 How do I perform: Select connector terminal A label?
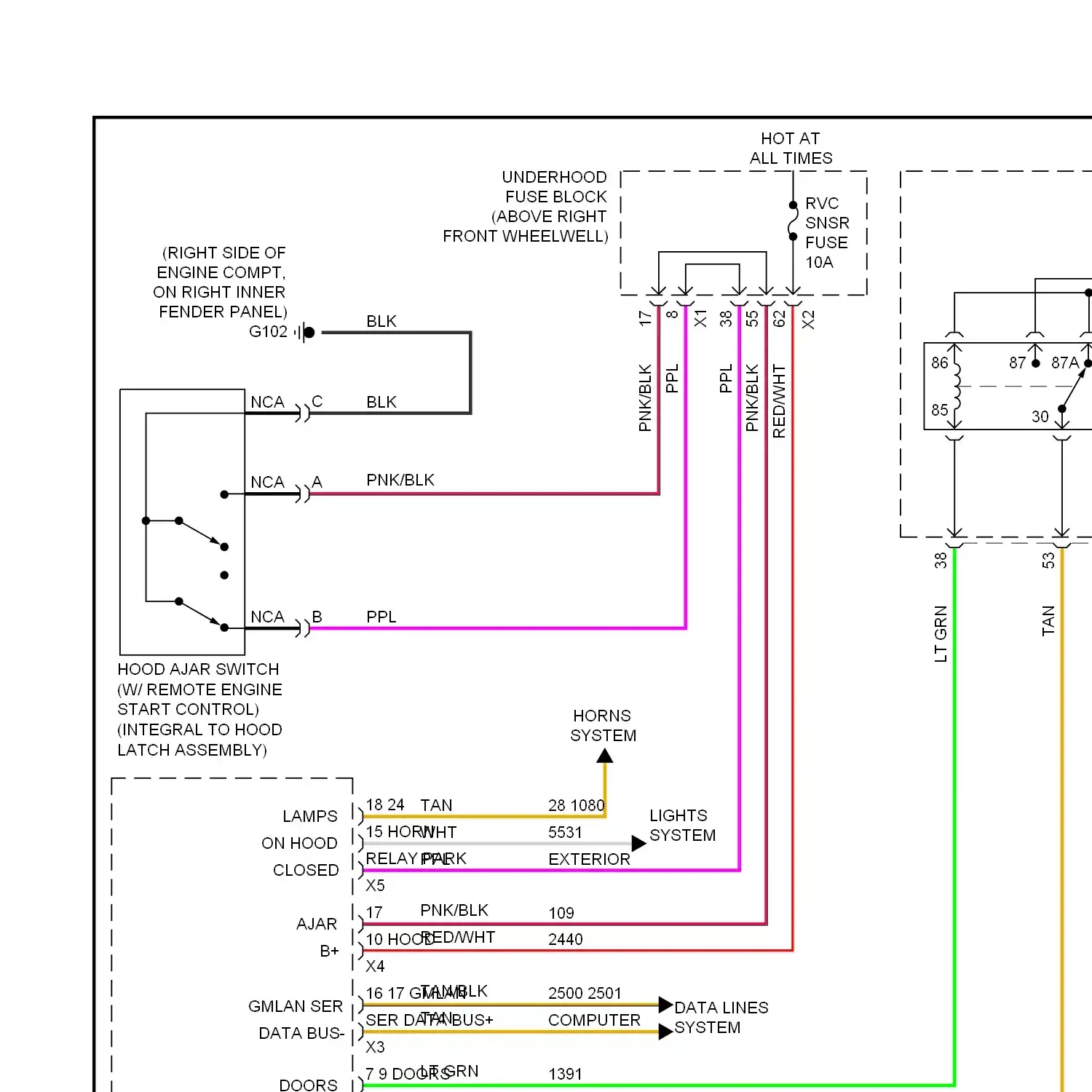(x=317, y=482)
